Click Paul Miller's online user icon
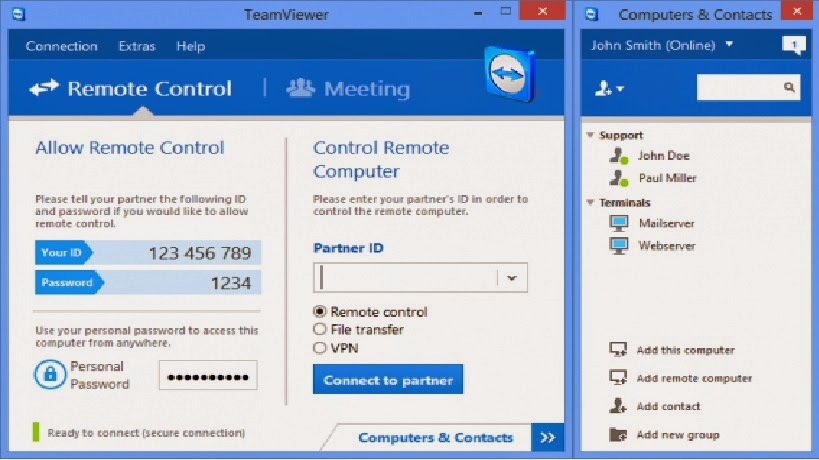The height and width of the screenshot is (460, 819). 619,178
